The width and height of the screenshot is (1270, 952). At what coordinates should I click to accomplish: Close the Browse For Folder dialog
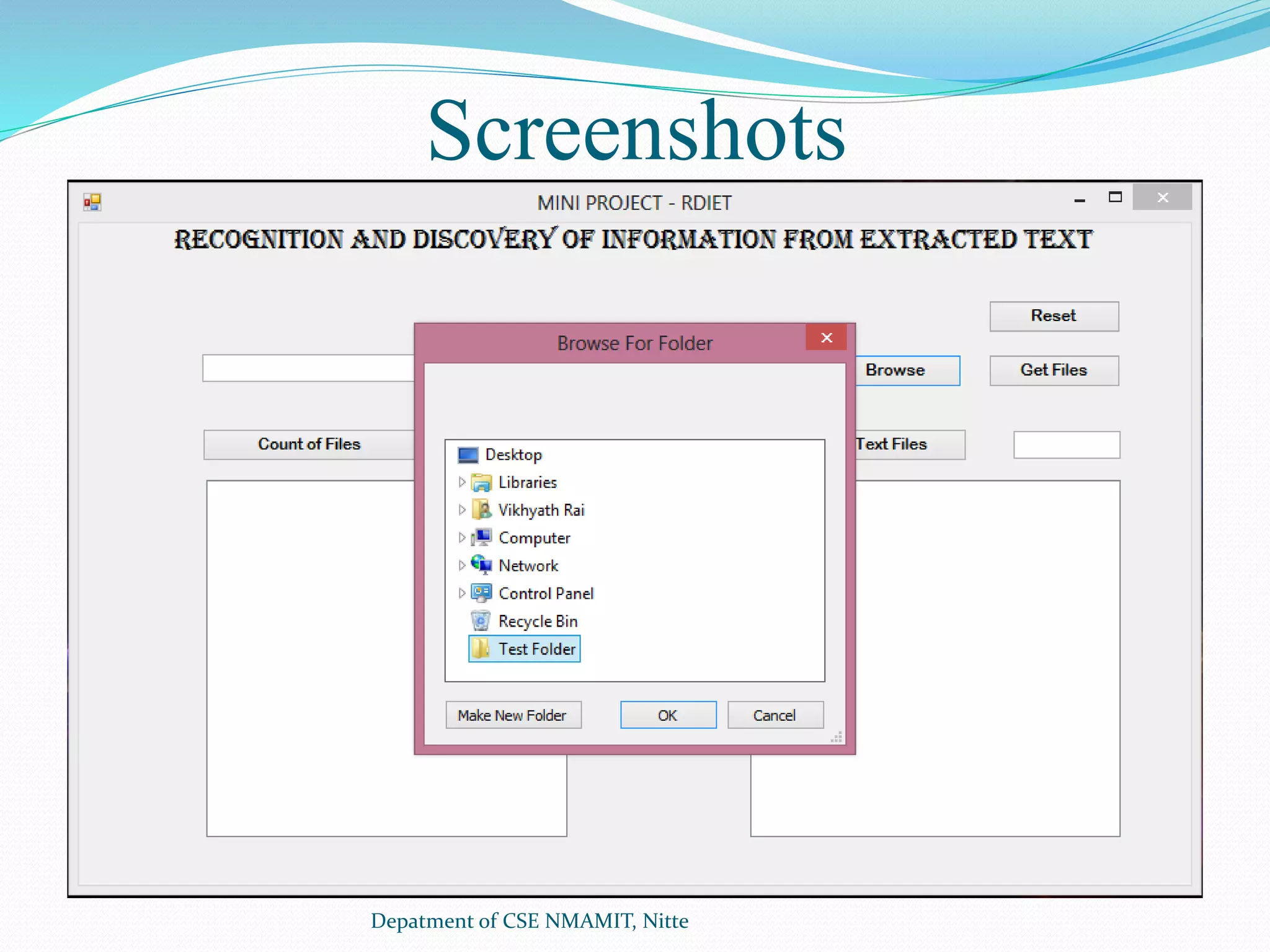(827, 337)
